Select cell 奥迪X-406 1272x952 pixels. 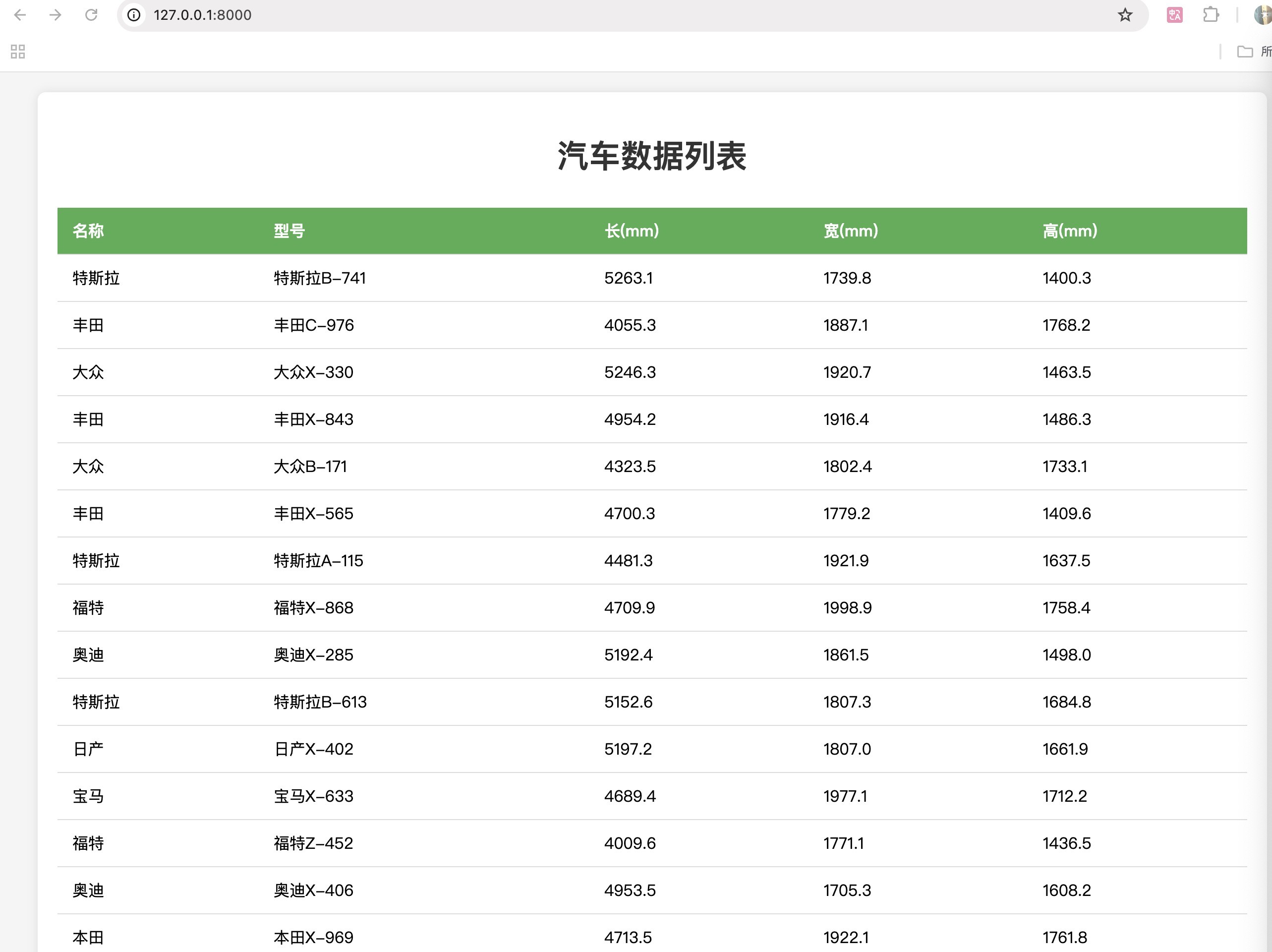313,891
